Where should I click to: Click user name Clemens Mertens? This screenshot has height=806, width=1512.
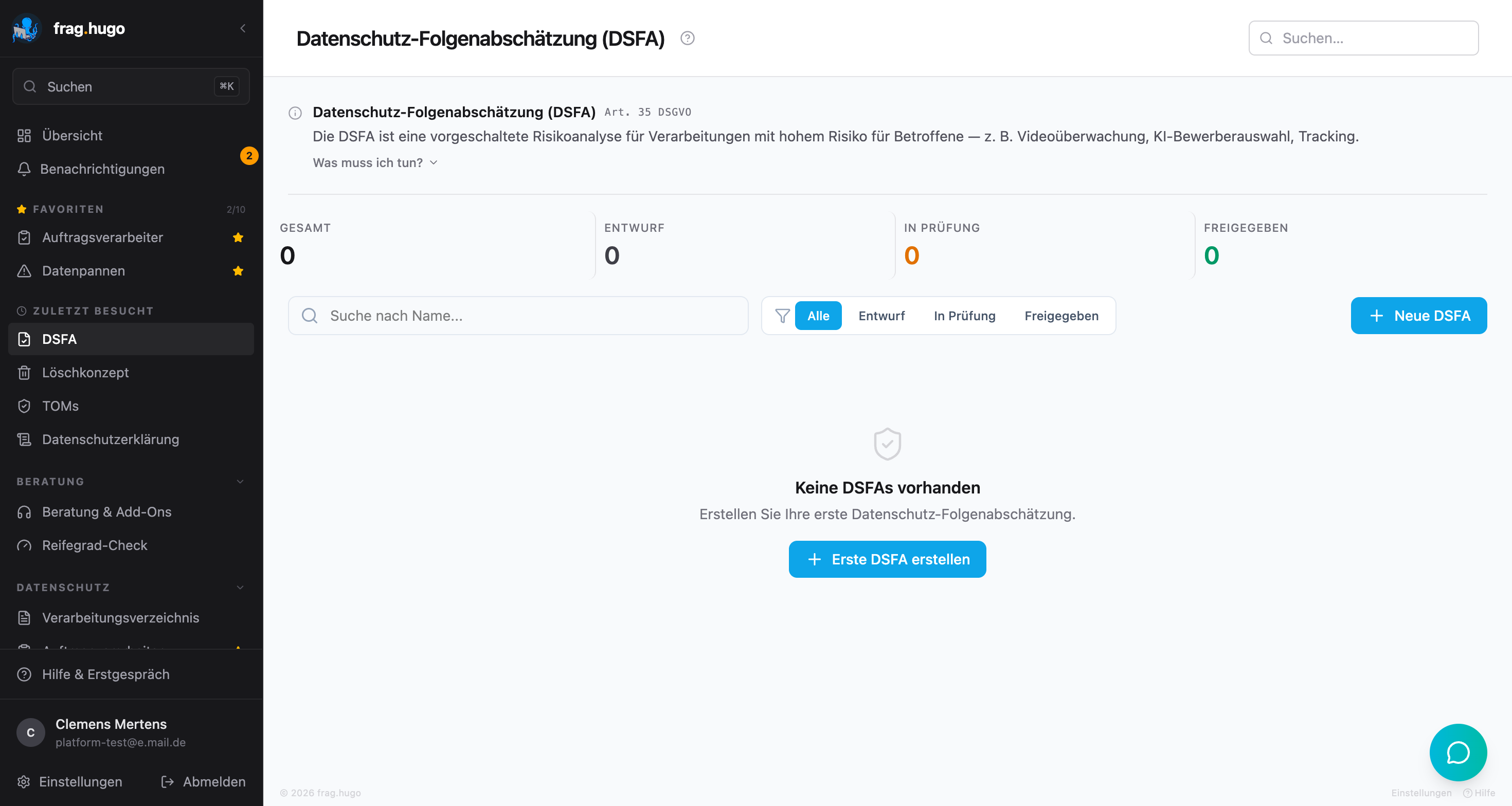[111, 724]
